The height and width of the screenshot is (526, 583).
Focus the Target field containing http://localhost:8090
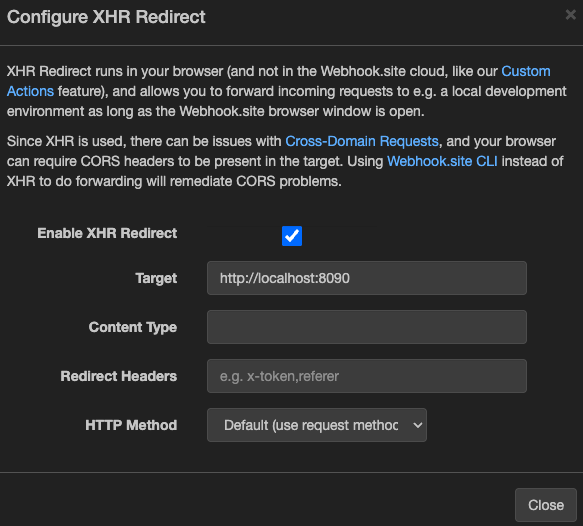click(x=367, y=278)
